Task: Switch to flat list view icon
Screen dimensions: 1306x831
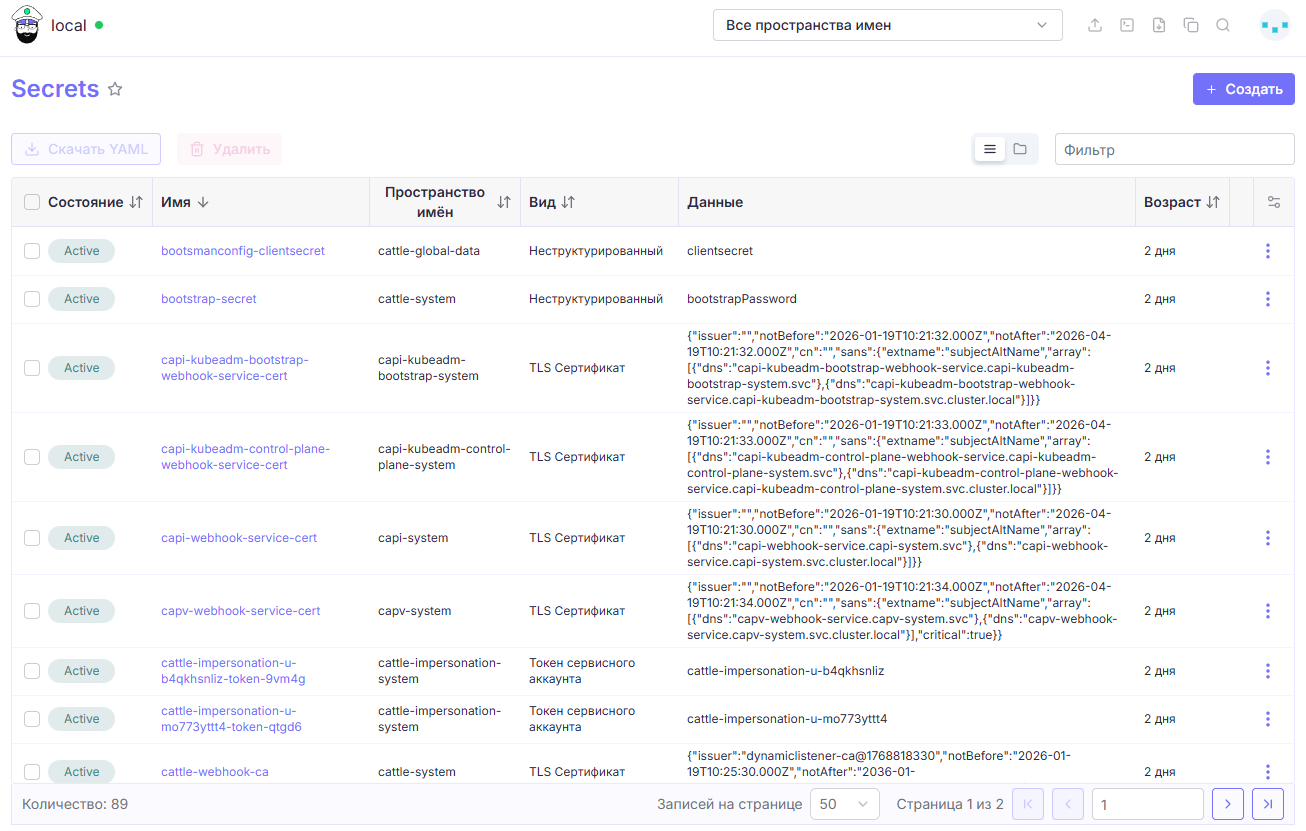Action: coord(990,149)
